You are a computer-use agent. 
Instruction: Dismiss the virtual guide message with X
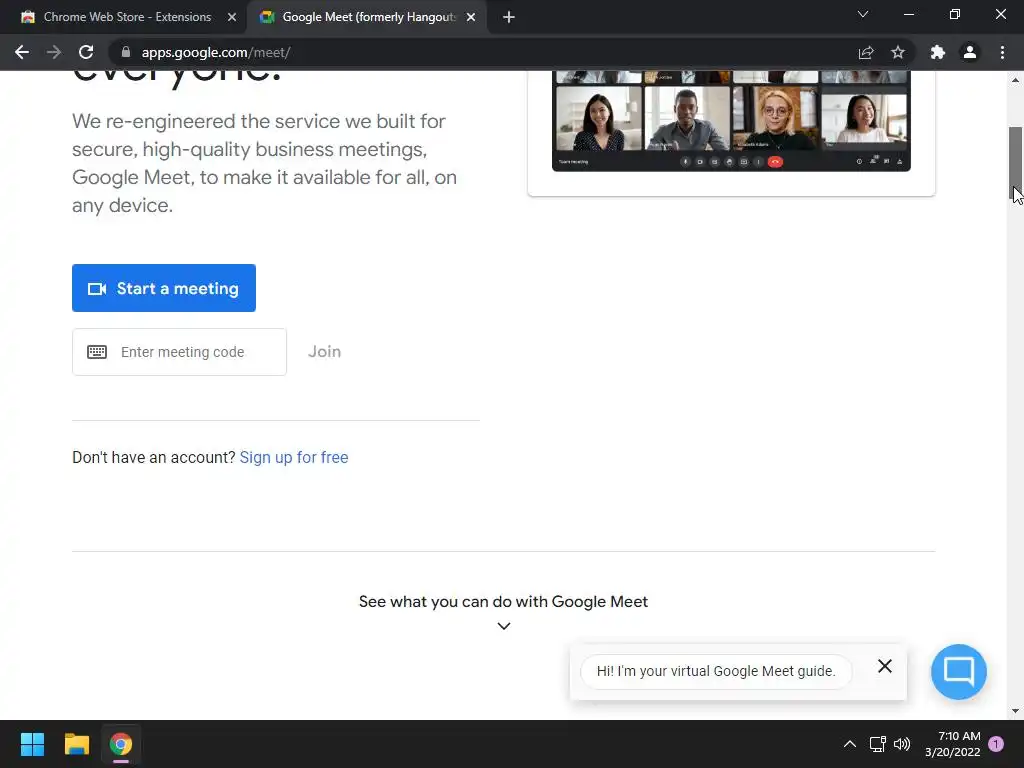click(x=885, y=665)
